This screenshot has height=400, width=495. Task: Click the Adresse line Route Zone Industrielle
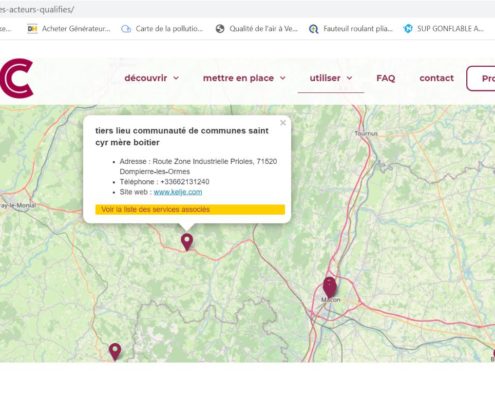(x=198, y=166)
